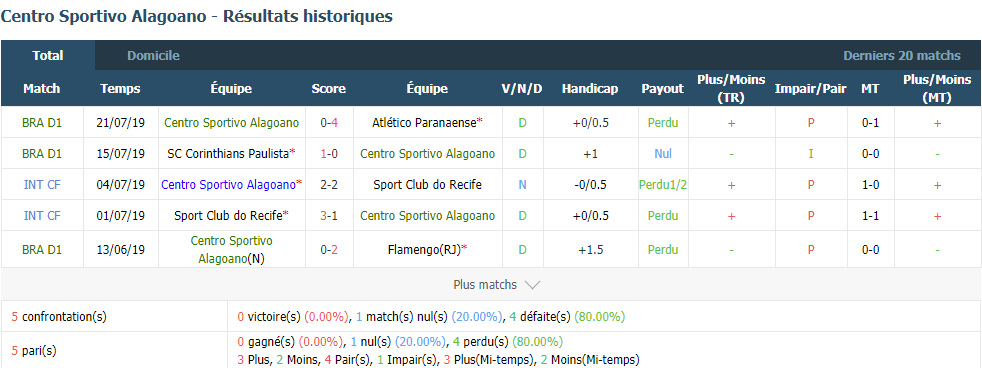Screen dimensions: 982x368
Task: Click Centro Sportivo Alagoano(N) in 13/06/19 row
Action: [231, 250]
